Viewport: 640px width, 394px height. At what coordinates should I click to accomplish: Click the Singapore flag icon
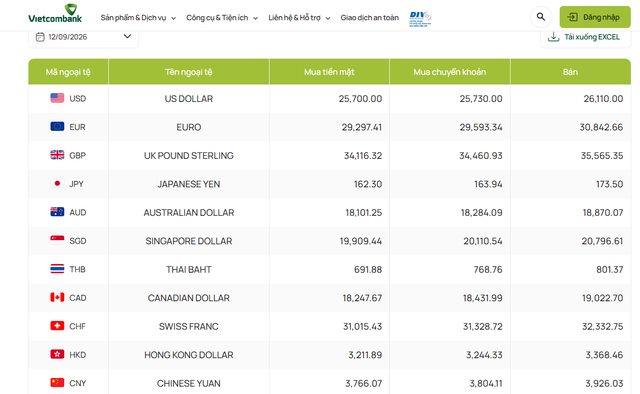[x=57, y=240]
